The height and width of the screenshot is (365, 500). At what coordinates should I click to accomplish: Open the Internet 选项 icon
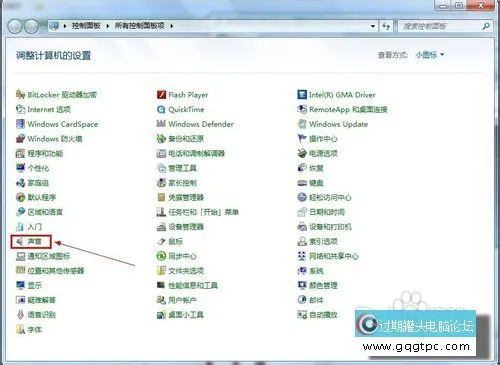coord(21,109)
